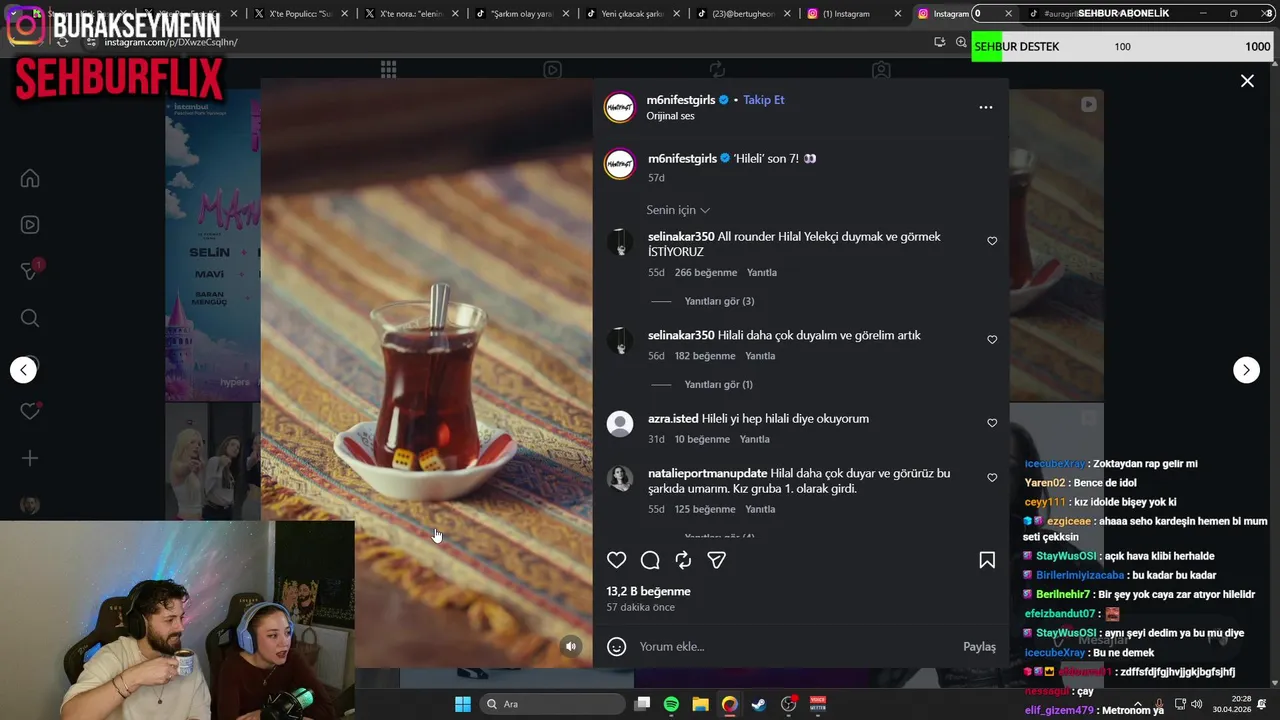Like azra.isted's comment
Screen dimensions: 1280x720
[x=992, y=423]
